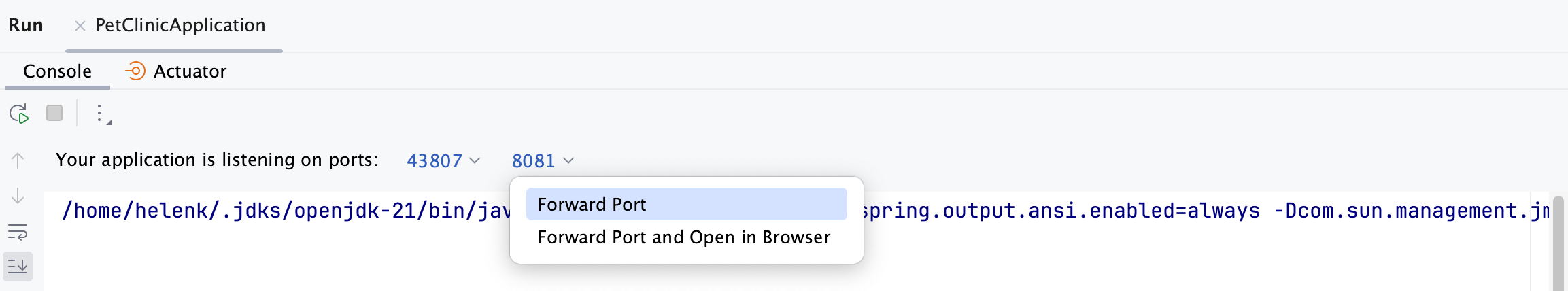Open the Actuator tab
This screenshot has width=1568, height=291.
coord(190,71)
